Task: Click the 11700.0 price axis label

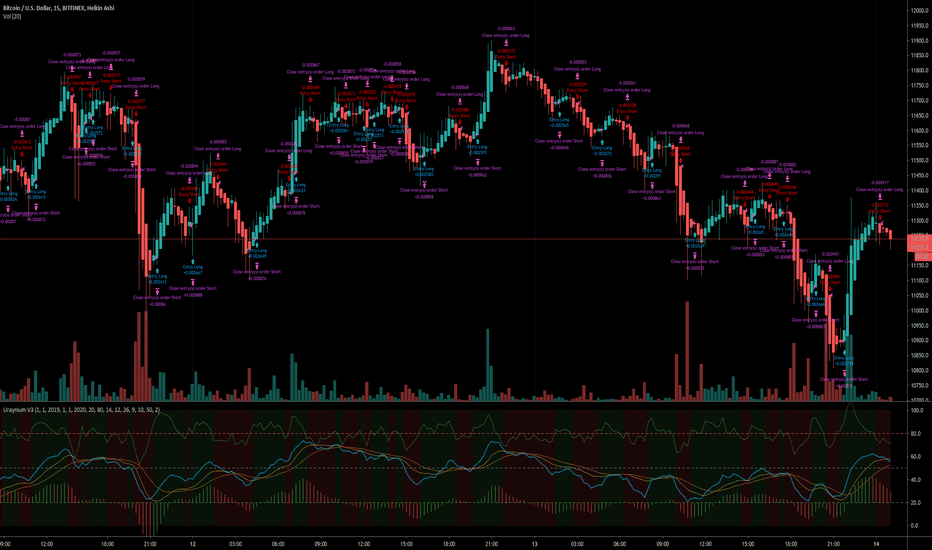Action: click(x=920, y=100)
